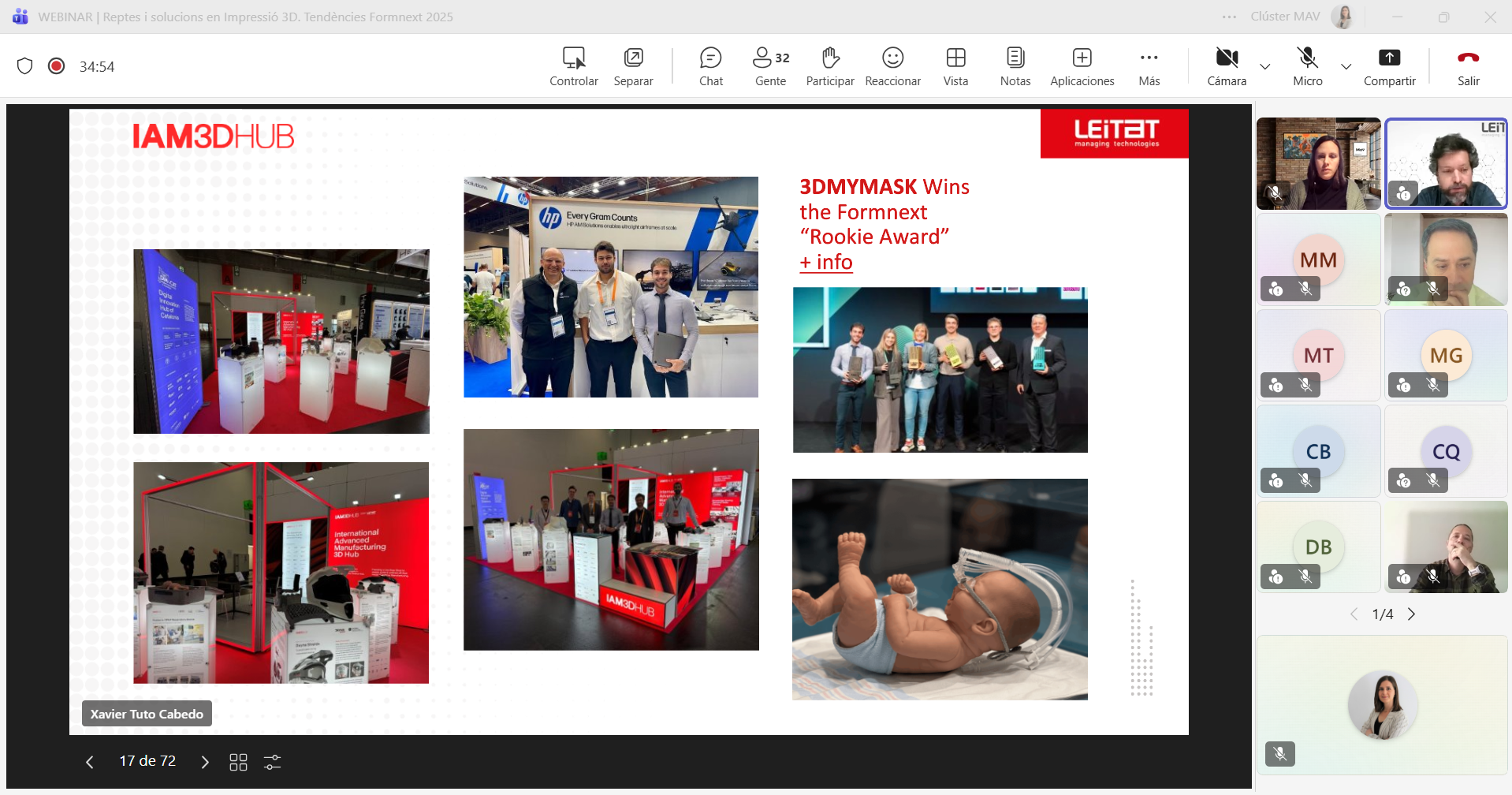Open the Vista layout menu

point(955,66)
